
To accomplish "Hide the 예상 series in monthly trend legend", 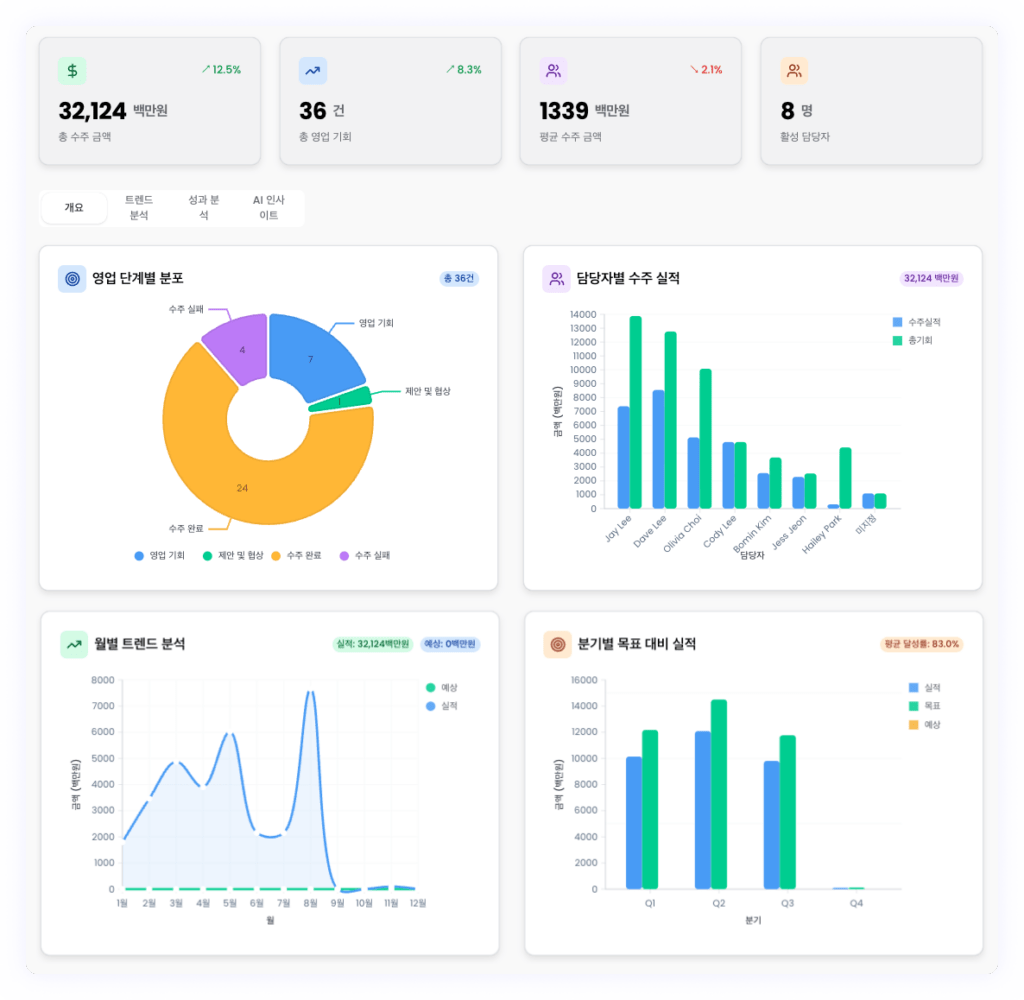I will [441, 688].
